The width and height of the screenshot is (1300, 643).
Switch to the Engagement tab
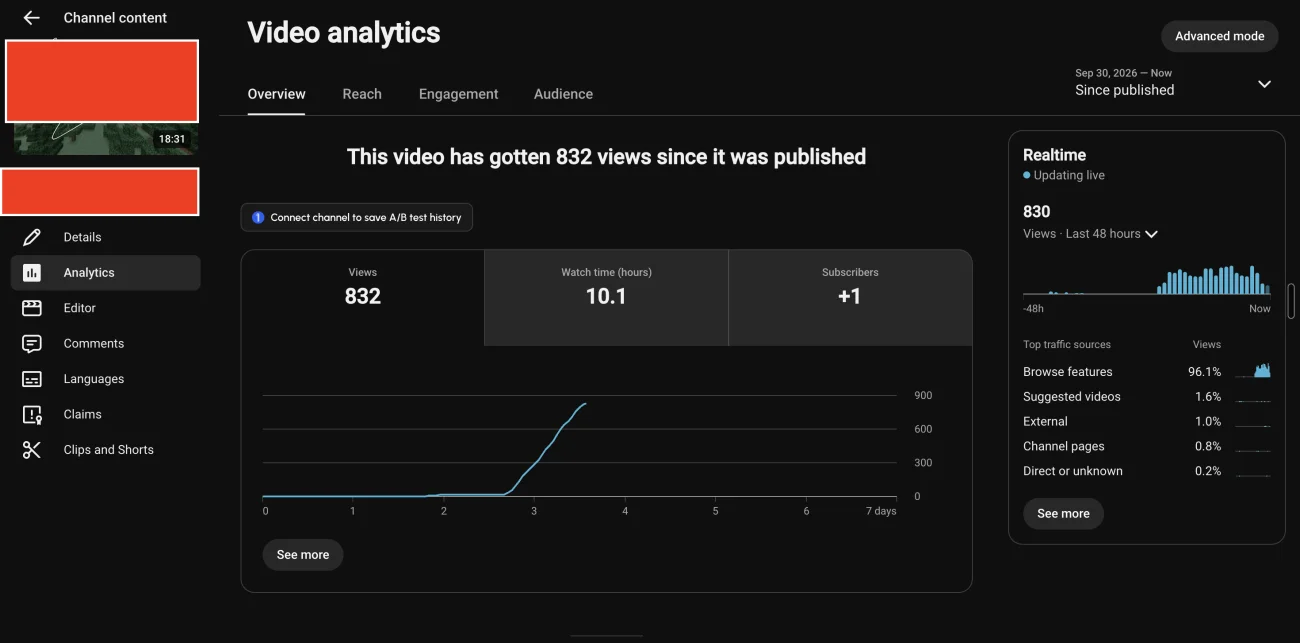click(458, 94)
